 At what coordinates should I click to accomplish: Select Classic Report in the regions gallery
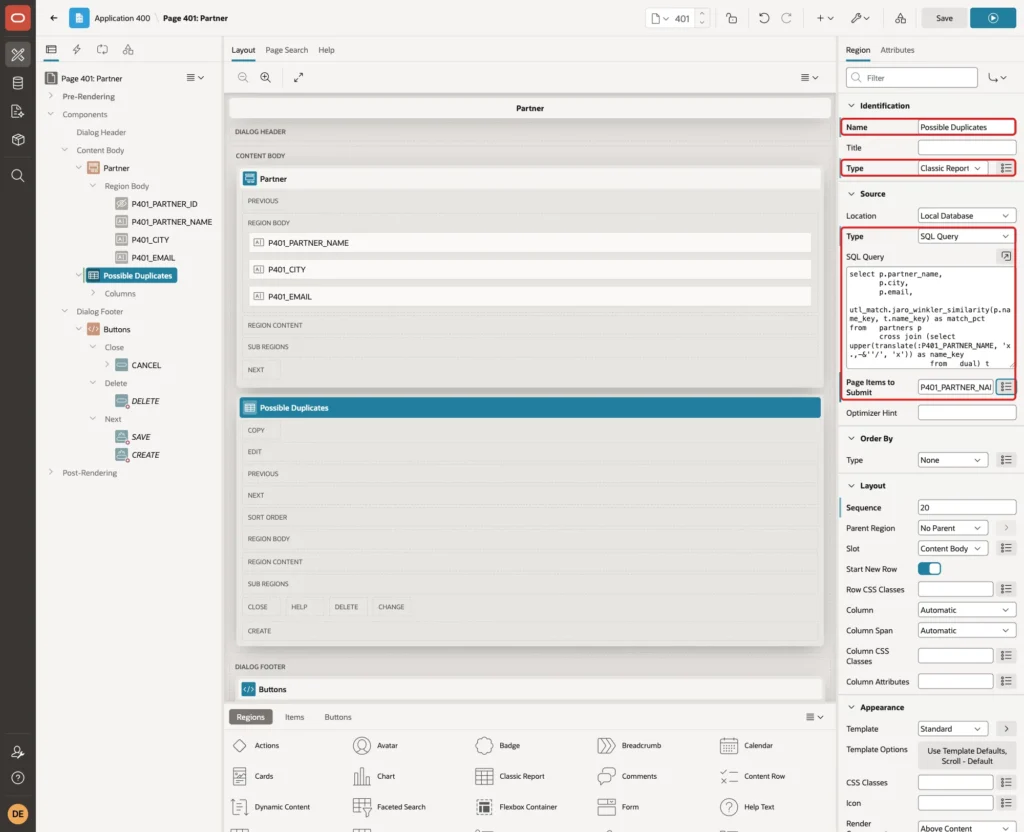pos(509,776)
